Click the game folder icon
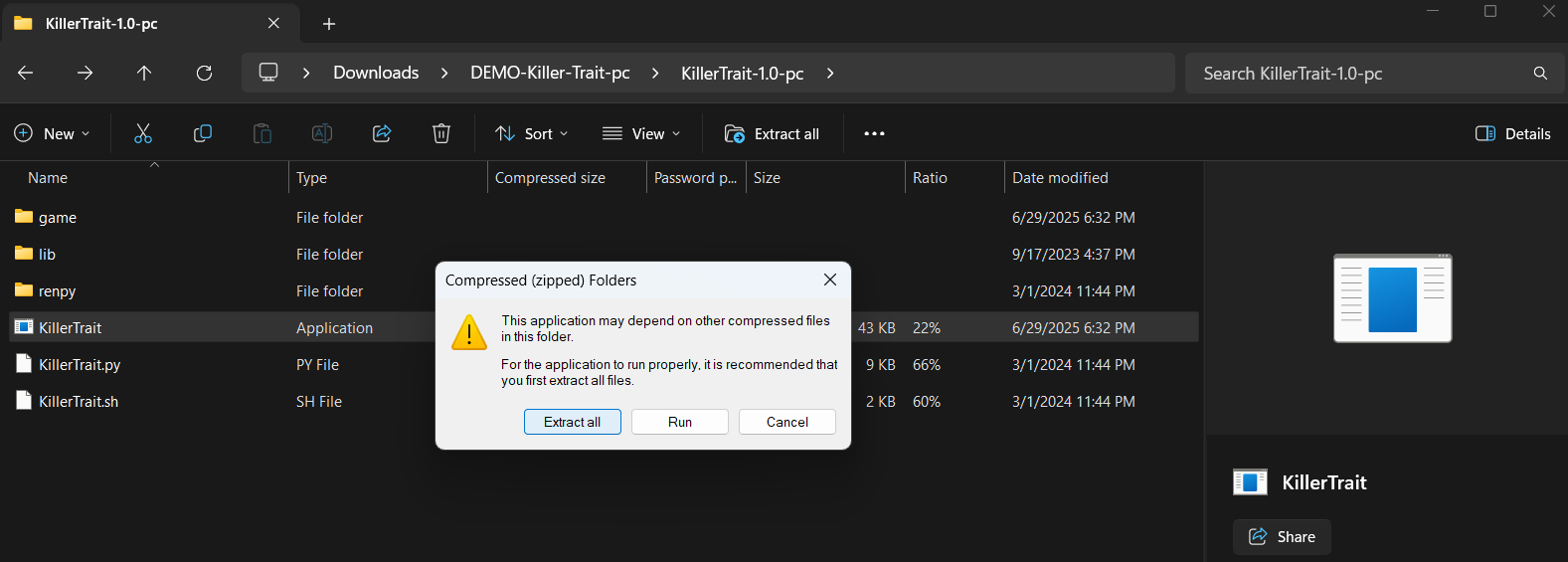Image resolution: width=1568 pixels, height=562 pixels. 24,216
